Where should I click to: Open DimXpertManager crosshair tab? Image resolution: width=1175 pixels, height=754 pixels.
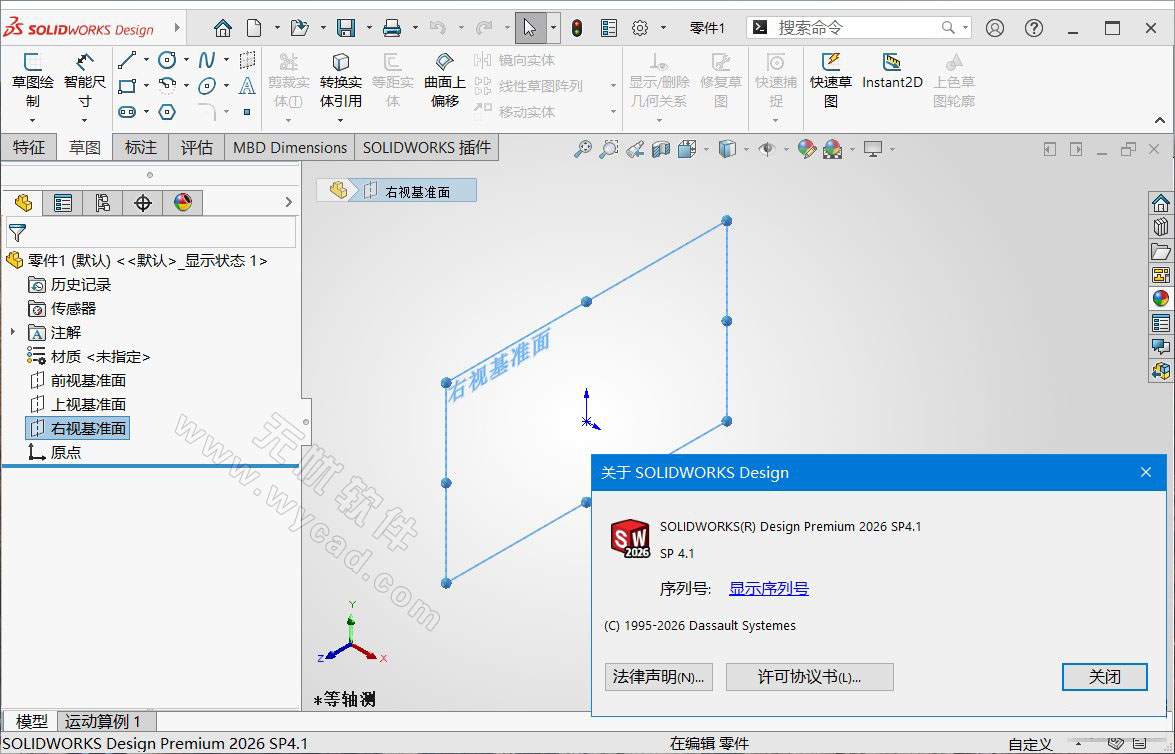click(142, 202)
